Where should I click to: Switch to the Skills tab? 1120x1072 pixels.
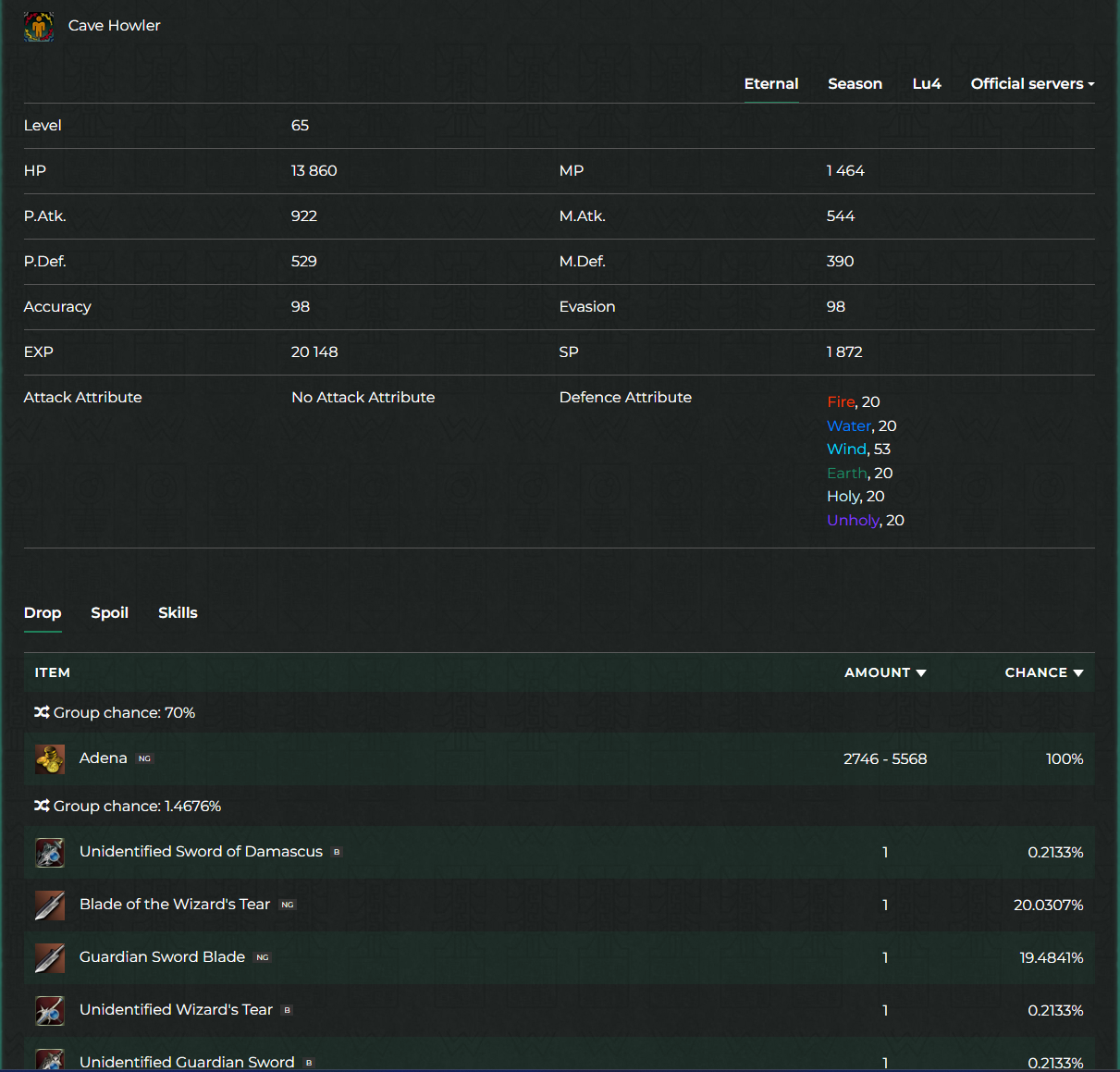[x=178, y=613]
